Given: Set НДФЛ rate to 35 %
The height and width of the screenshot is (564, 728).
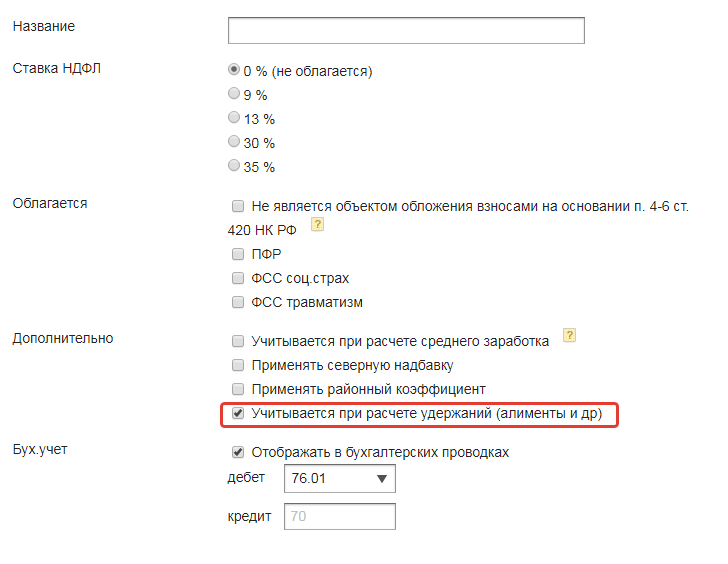Looking at the screenshot, I should pos(235,166).
